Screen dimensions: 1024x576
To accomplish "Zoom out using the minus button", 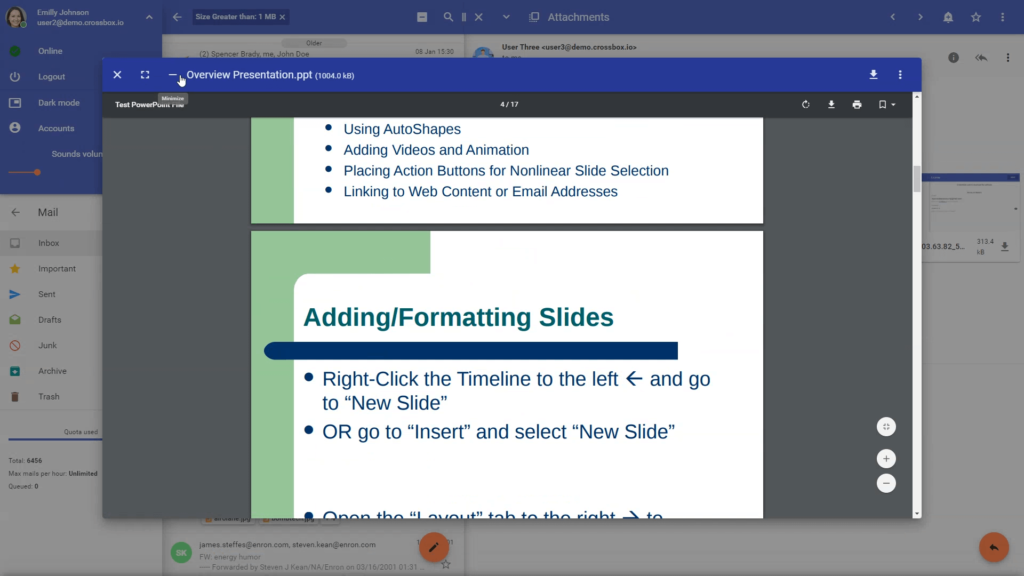I will pyautogui.click(x=886, y=483).
